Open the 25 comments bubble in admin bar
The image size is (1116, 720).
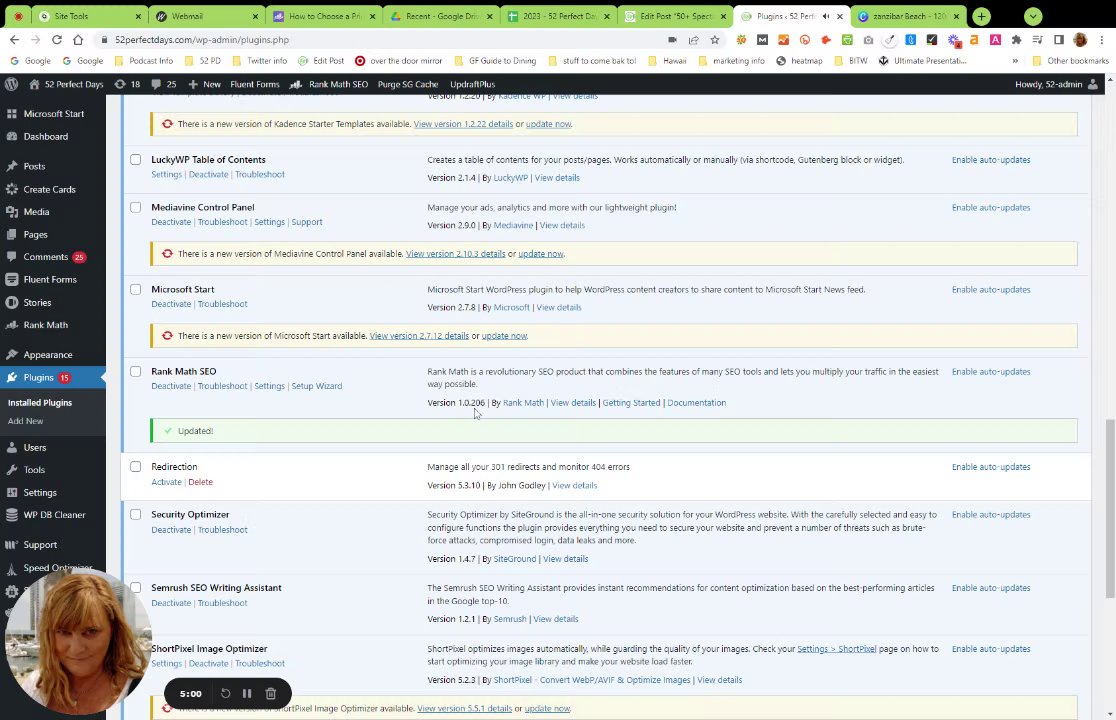pyautogui.click(x=164, y=84)
